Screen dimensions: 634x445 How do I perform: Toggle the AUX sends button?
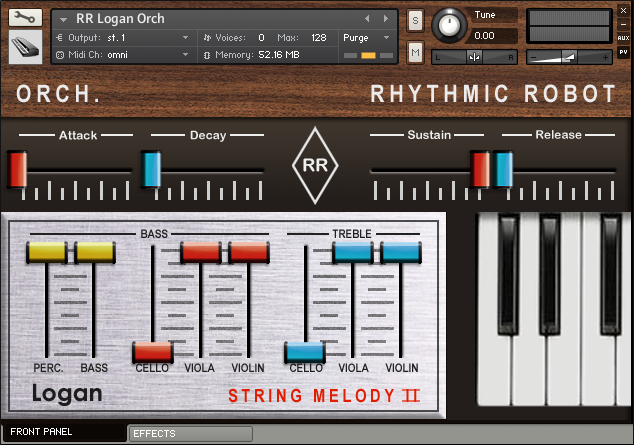click(x=623, y=38)
